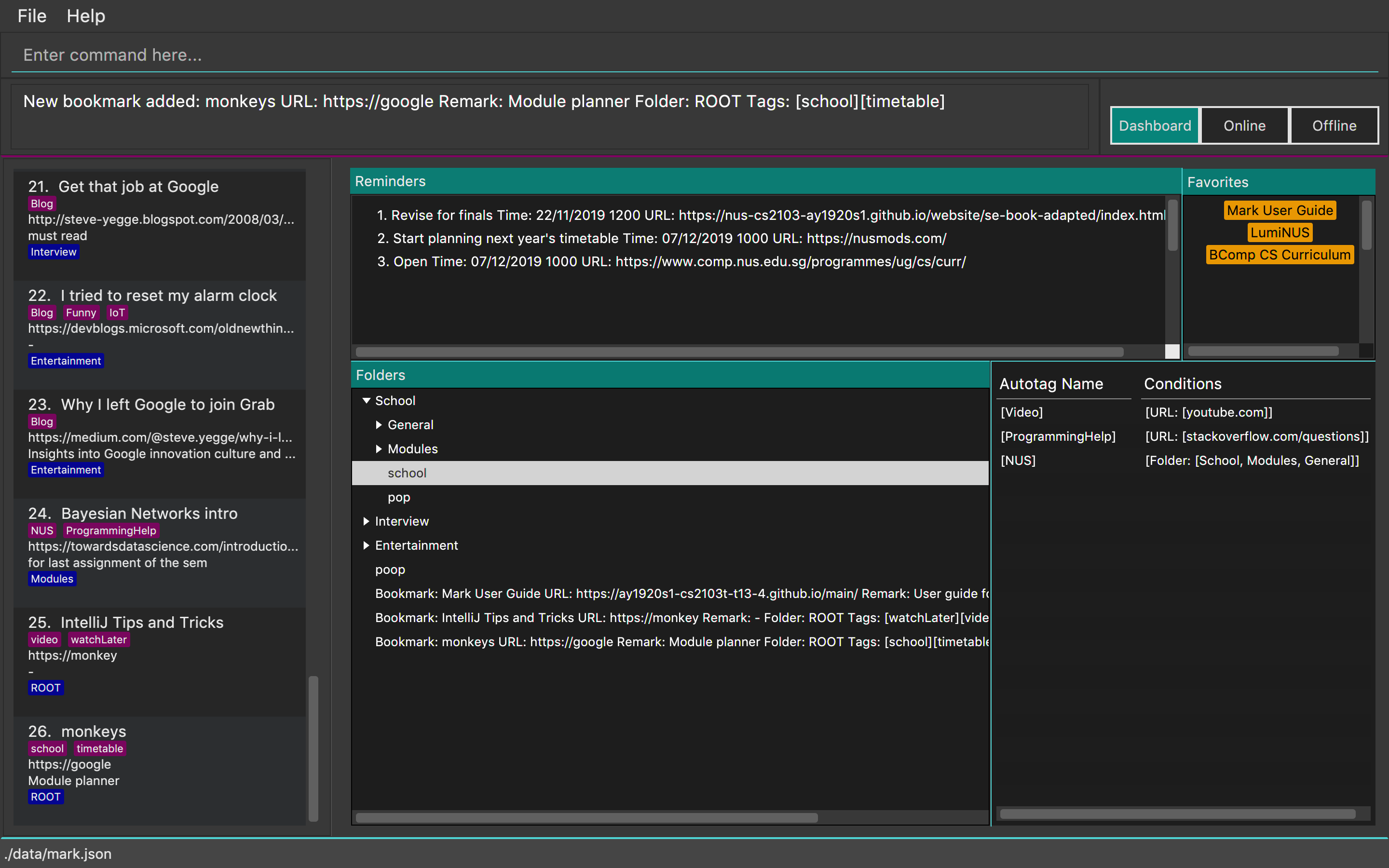Open the File menu
The height and width of the screenshot is (868, 1389).
point(31,16)
